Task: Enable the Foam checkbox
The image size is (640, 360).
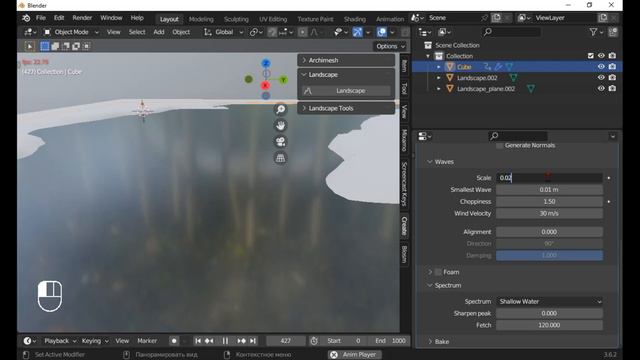Action: [x=438, y=272]
